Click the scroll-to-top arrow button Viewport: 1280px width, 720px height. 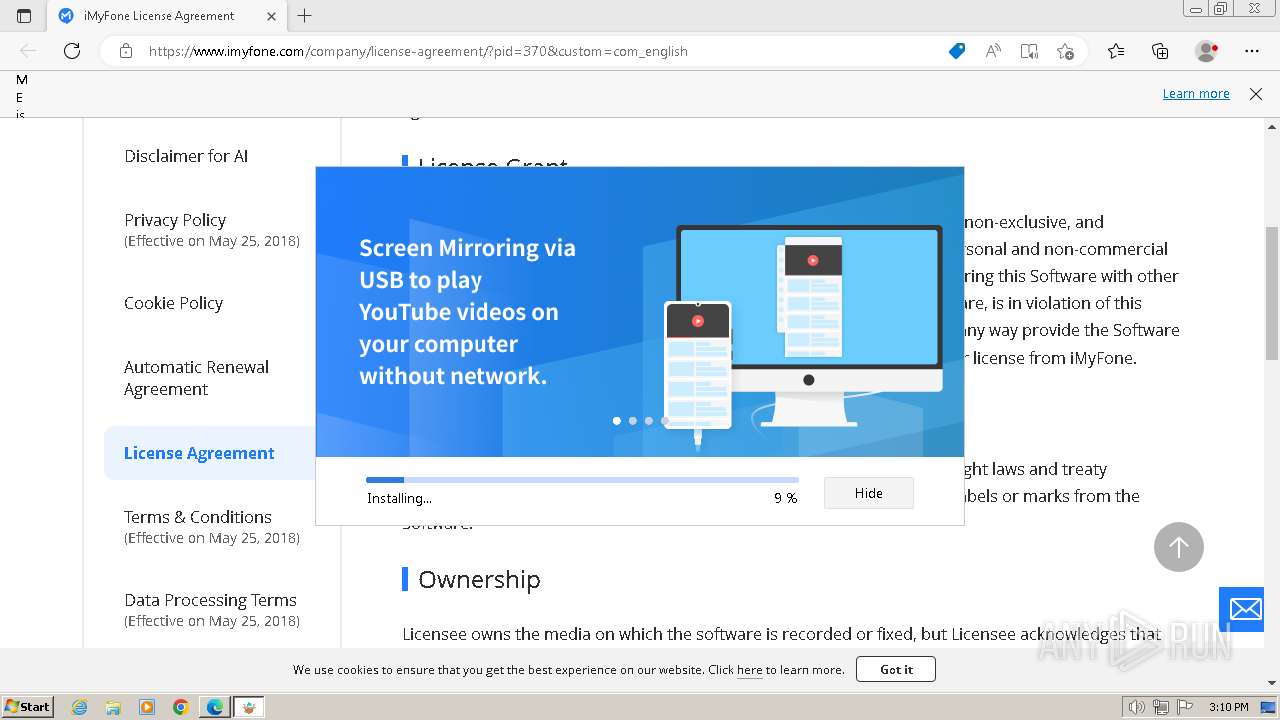point(1179,547)
